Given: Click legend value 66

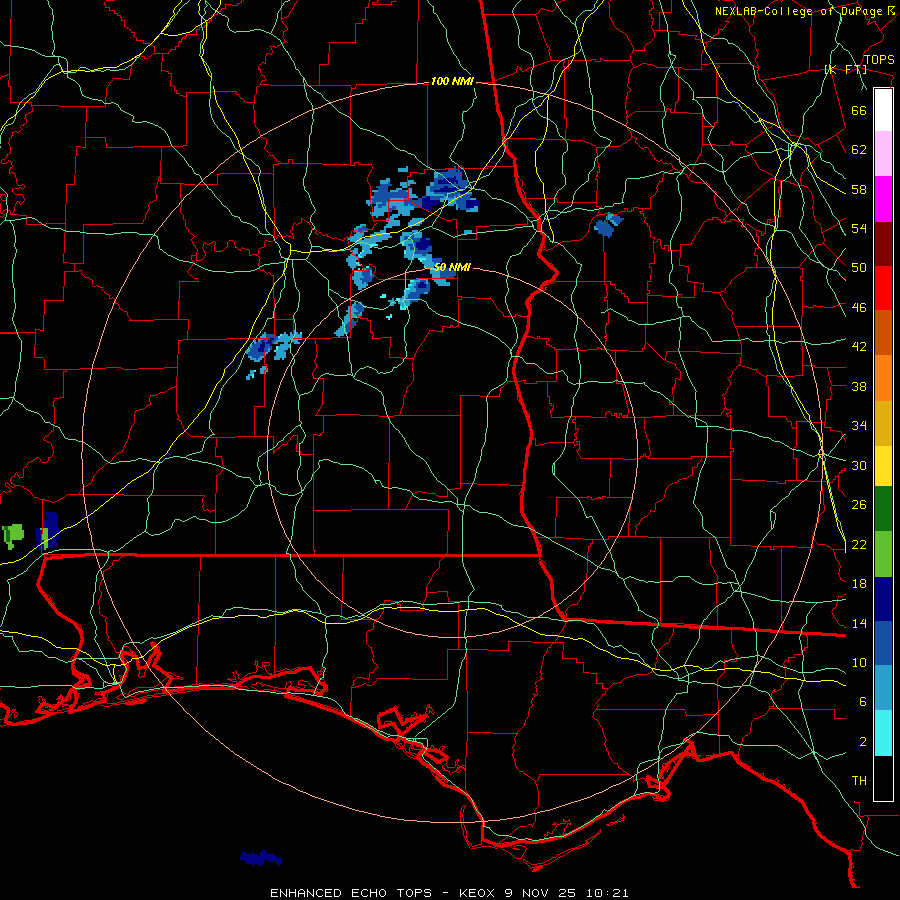Looking at the screenshot, I should point(859,110).
